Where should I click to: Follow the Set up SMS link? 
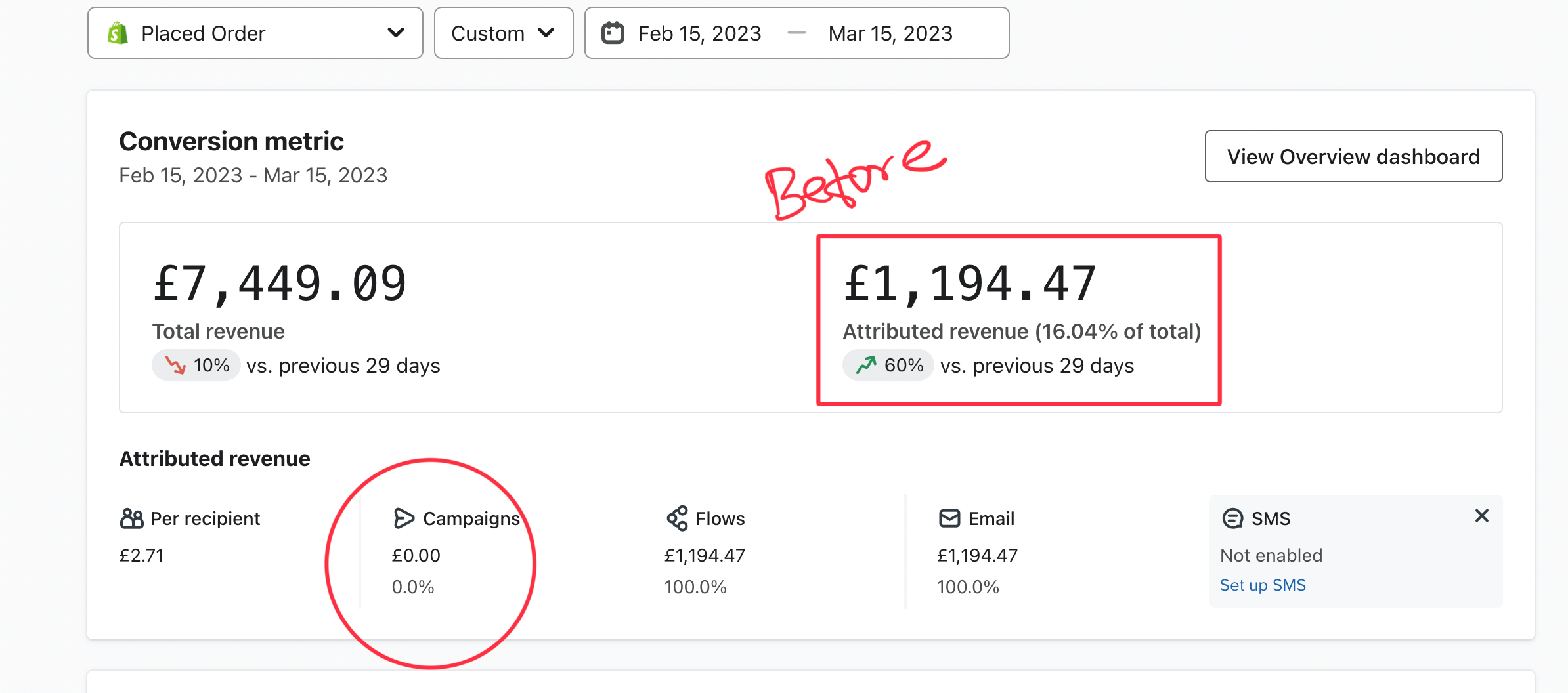1262,585
